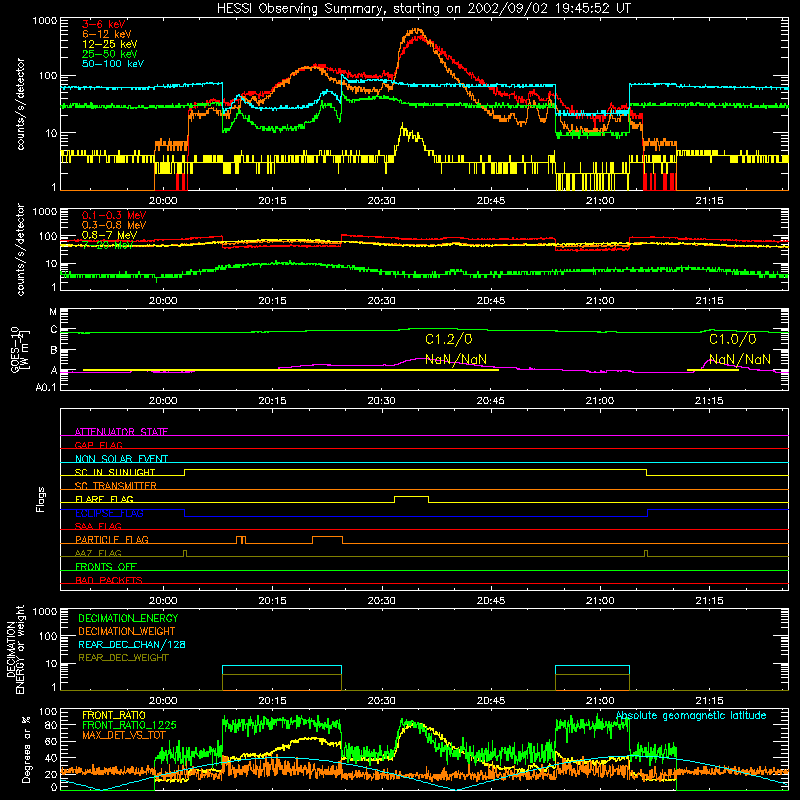Select the 6-12 keV legend label
800x800 pixels.
pyautogui.click(x=106, y=34)
